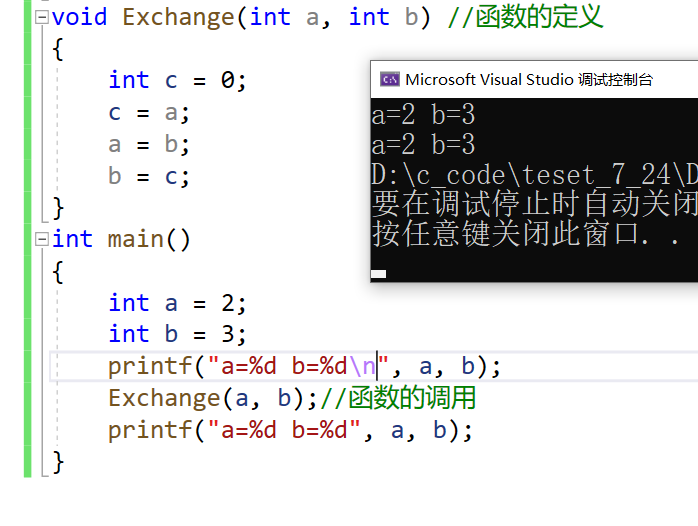Click the 'b = c;' line
This screenshot has width=698, height=526.
tap(149, 176)
